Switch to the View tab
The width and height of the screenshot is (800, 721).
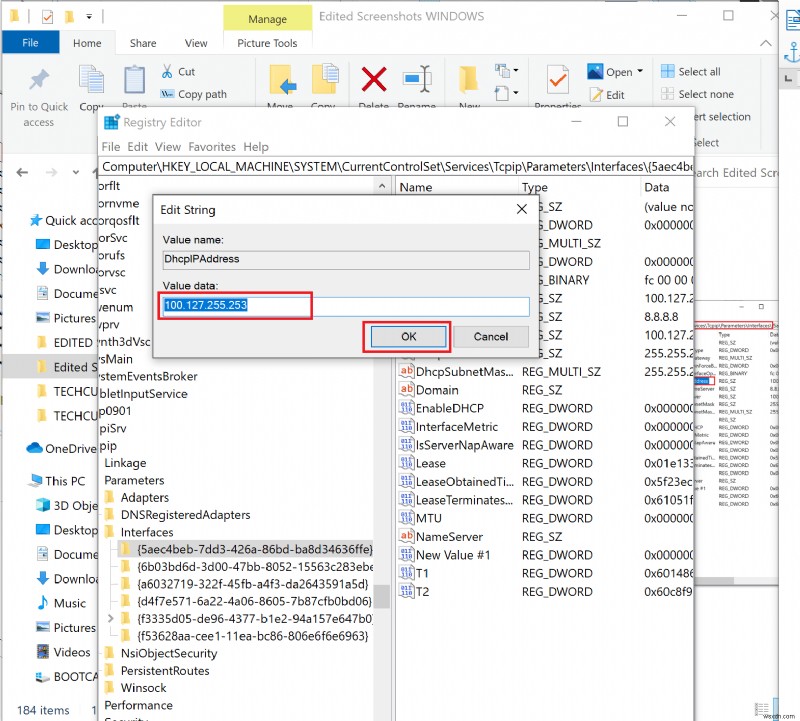(196, 43)
